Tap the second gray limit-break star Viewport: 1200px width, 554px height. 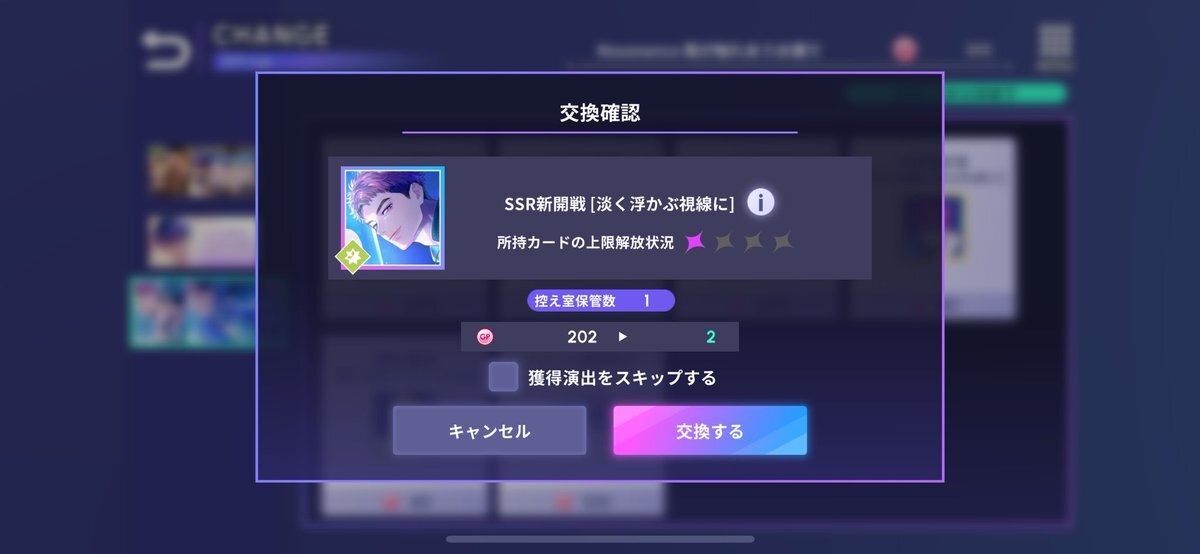(x=754, y=242)
